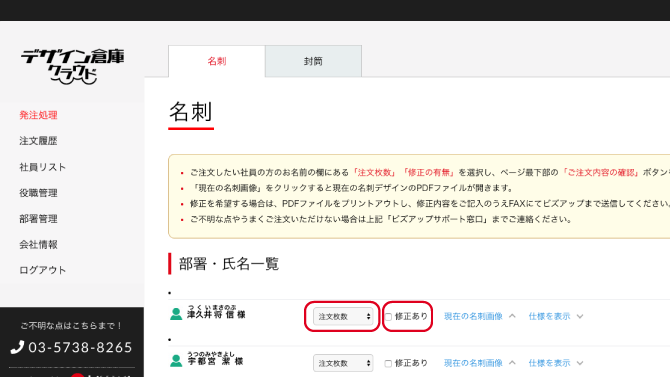Screen dimensions: 670x377
Task: Click the down chevron beside 宇都宮潔's 仕様を表示
Action: tap(580, 363)
